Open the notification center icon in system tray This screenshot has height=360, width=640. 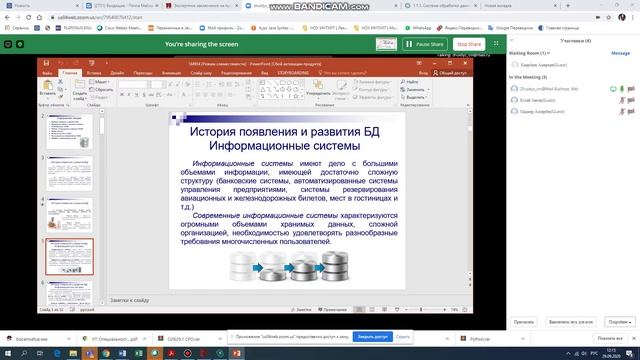(x=629, y=353)
